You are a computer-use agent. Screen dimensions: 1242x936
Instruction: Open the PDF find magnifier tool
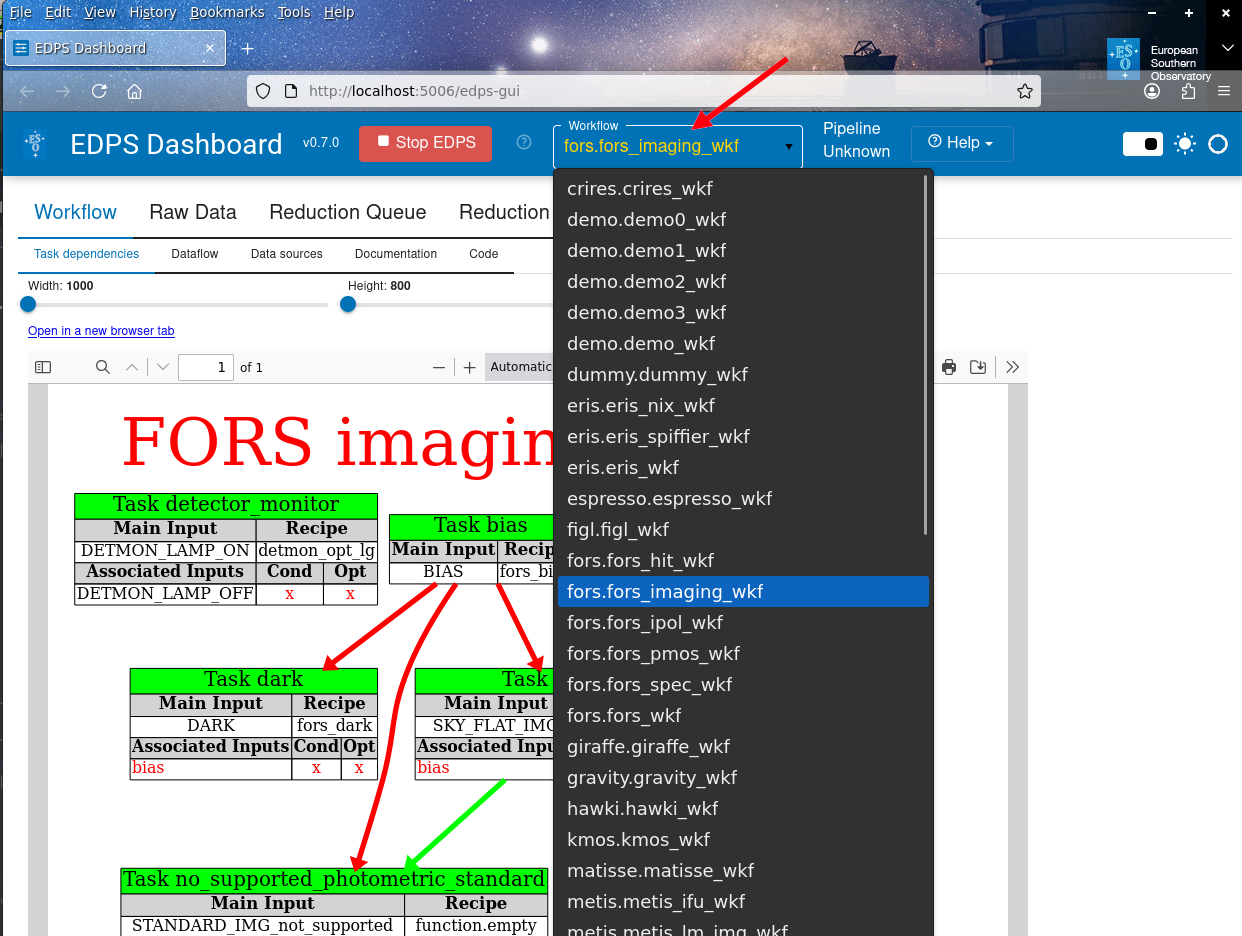102,367
